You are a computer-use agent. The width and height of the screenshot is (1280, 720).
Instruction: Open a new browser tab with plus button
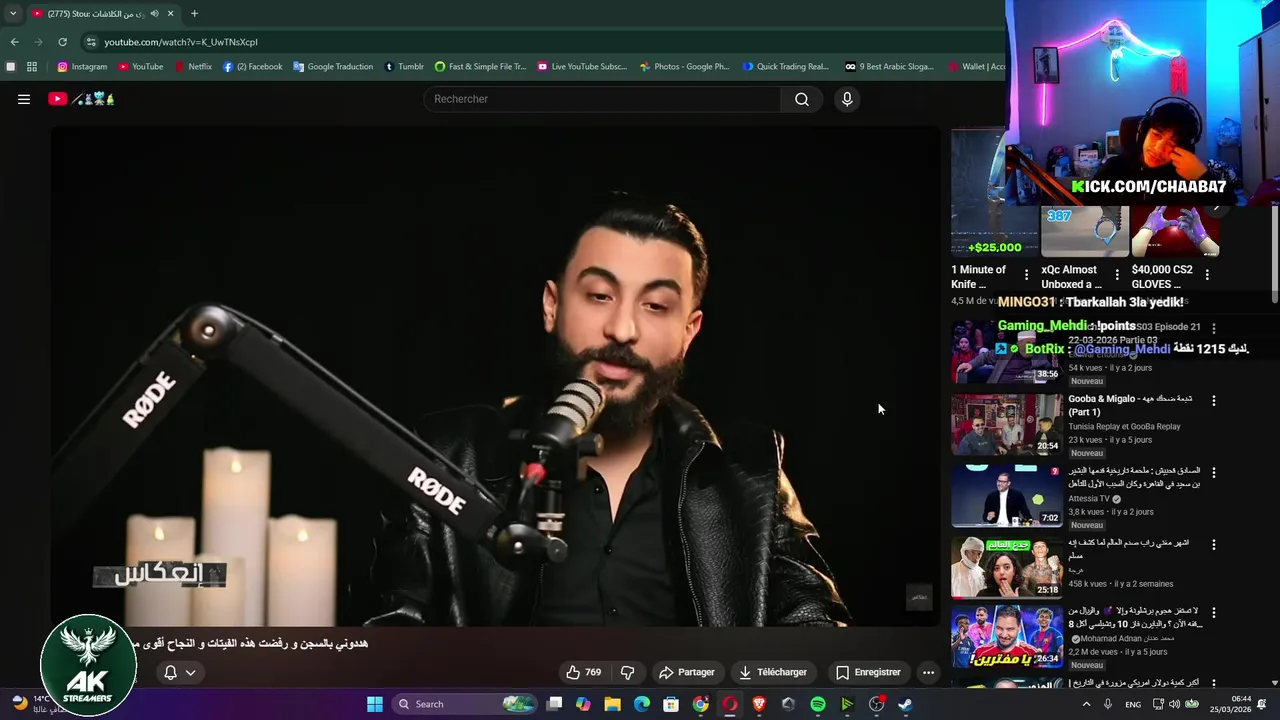click(x=194, y=14)
